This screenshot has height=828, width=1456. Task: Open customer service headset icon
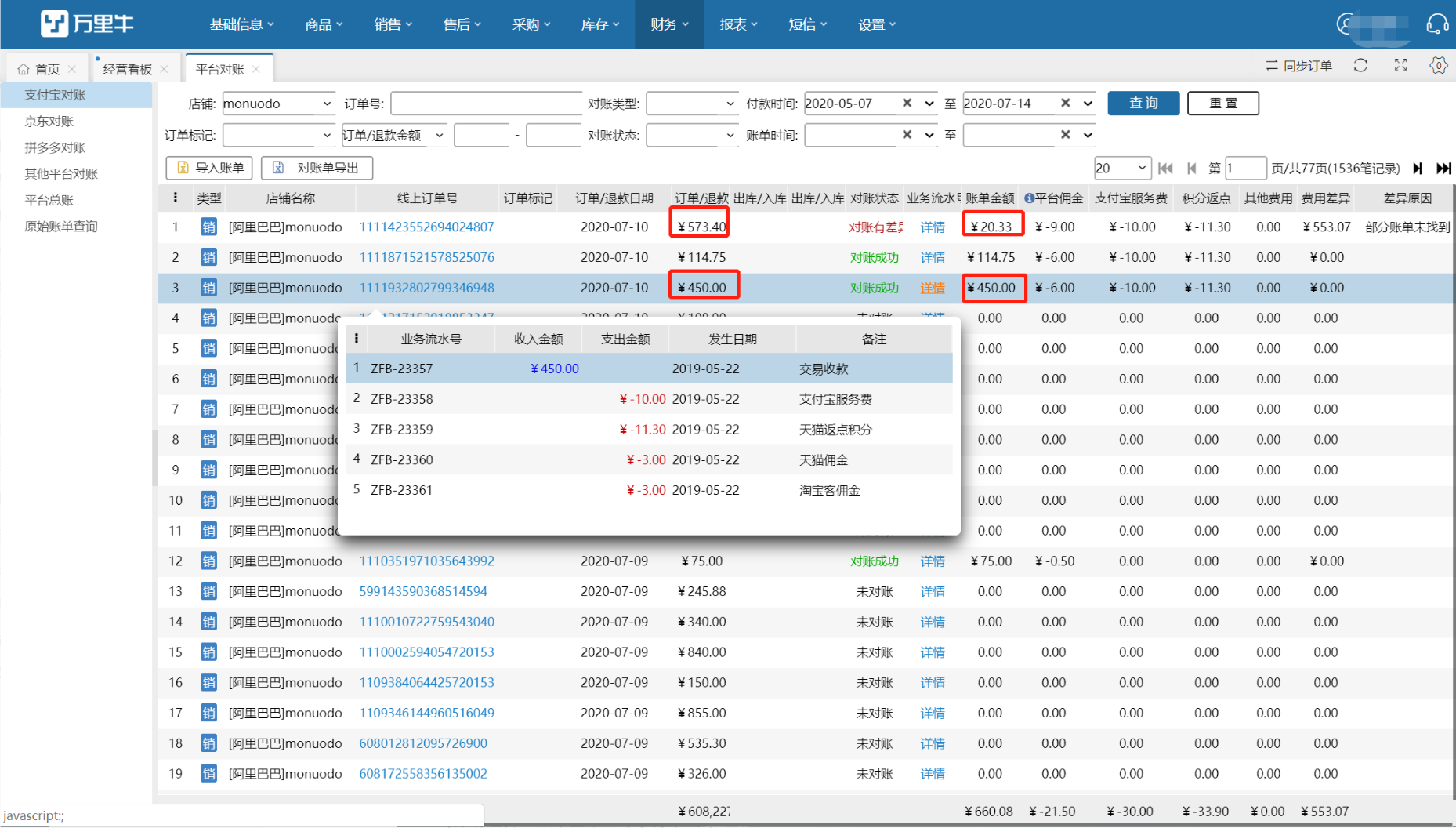click(1437, 24)
